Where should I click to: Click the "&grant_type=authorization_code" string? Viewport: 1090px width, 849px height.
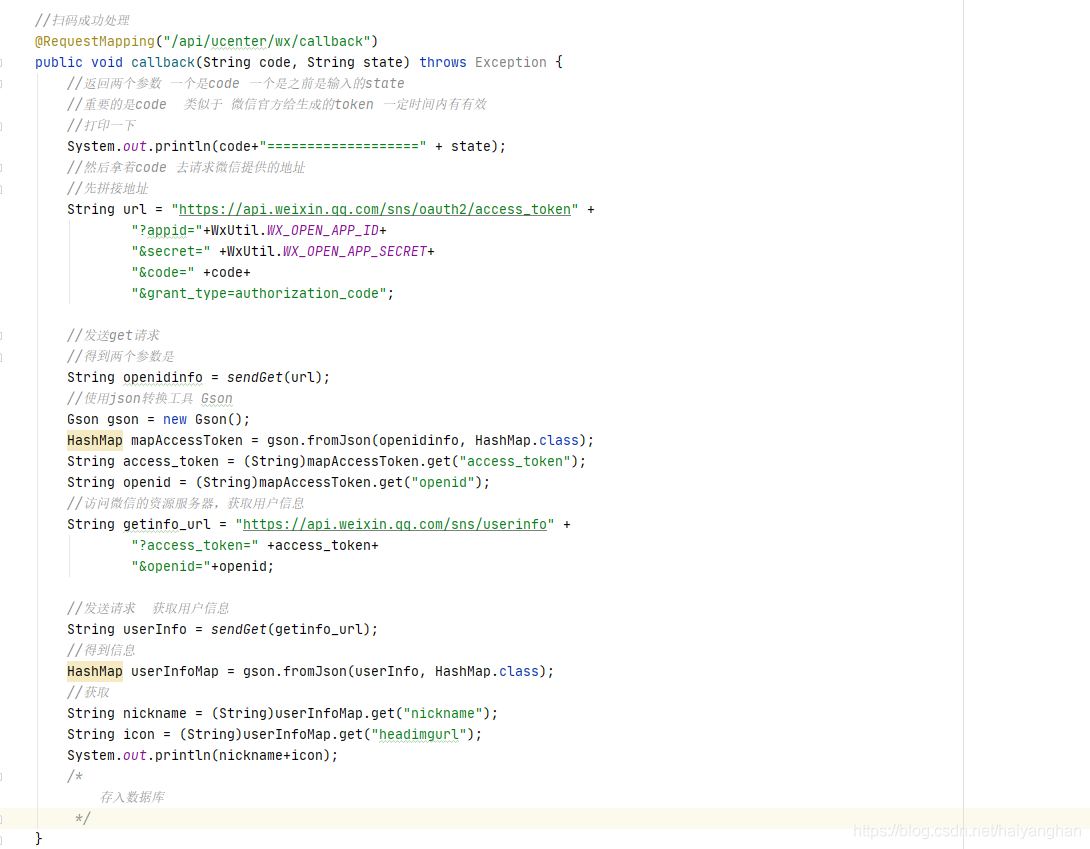tap(259, 293)
